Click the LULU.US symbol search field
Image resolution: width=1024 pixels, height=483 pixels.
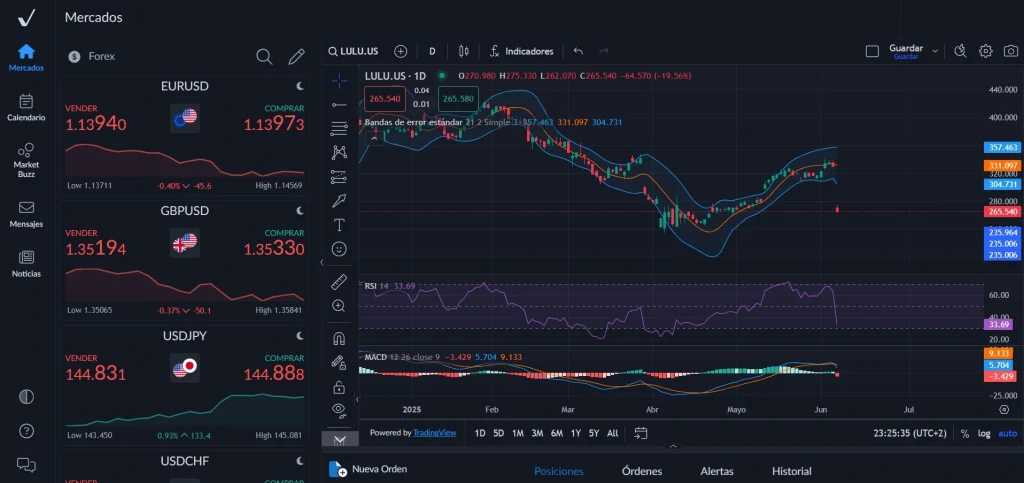pyautogui.click(x=353, y=51)
